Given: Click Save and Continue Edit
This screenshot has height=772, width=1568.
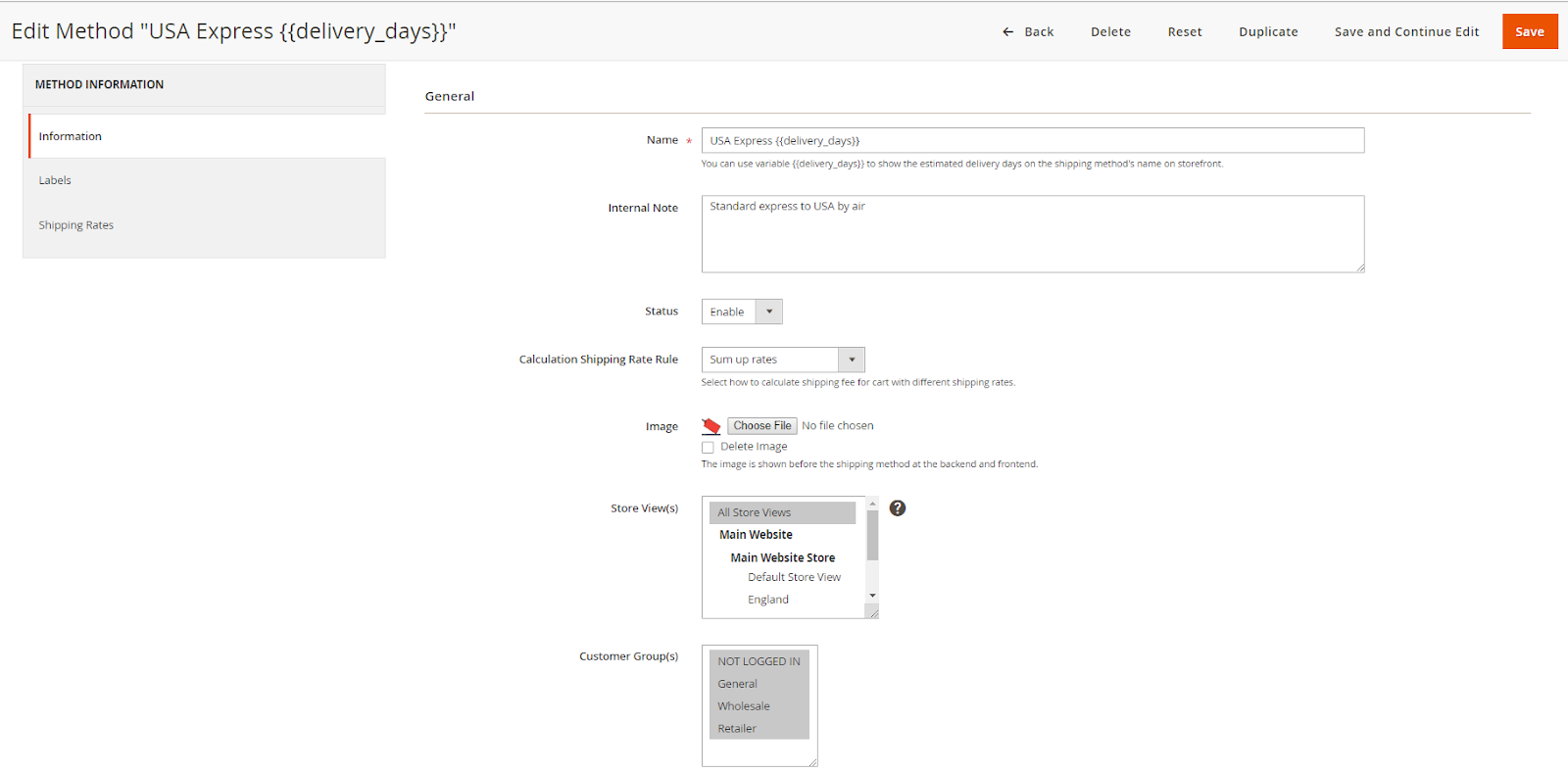Looking at the screenshot, I should (1406, 32).
